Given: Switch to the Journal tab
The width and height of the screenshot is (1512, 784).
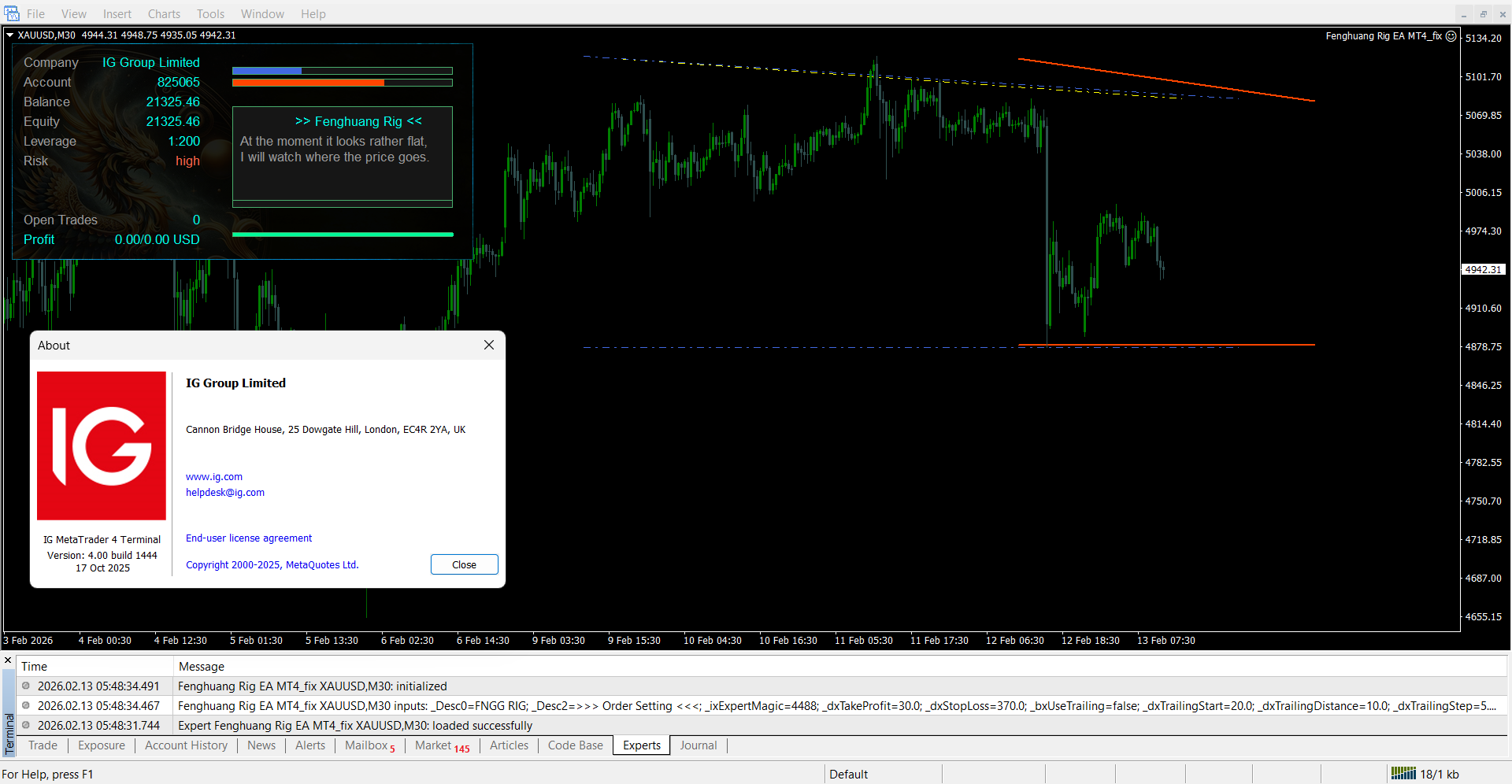Looking at the screenshot, I should [x=698, y=745].
